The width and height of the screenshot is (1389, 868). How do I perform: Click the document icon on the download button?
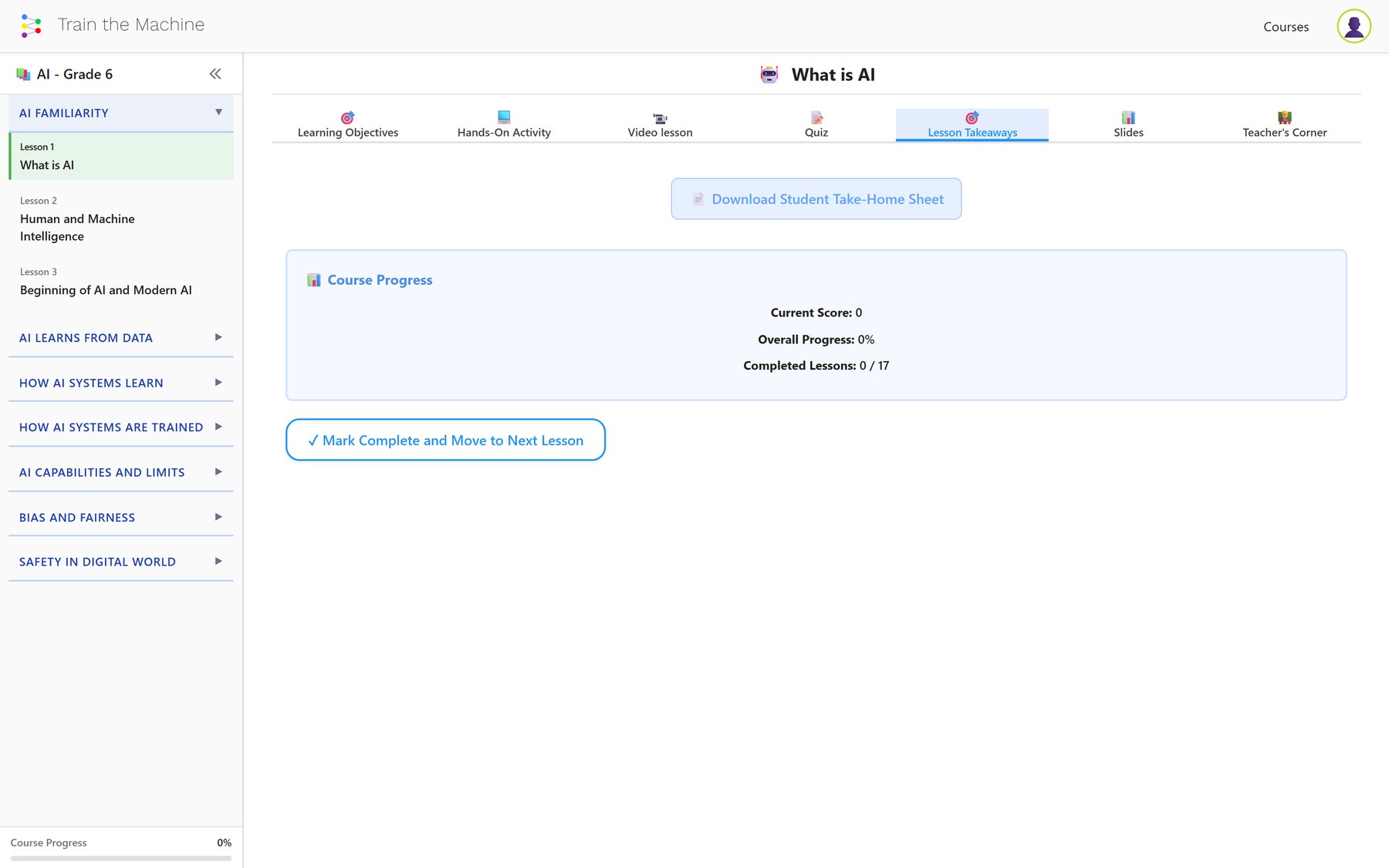pos(698,199)
